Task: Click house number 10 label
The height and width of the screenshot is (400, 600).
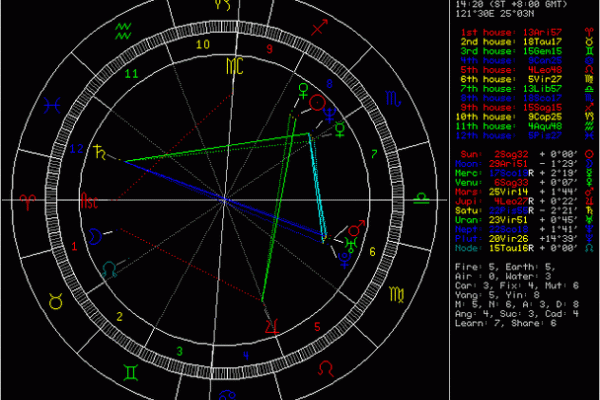Action: point(202,45)
